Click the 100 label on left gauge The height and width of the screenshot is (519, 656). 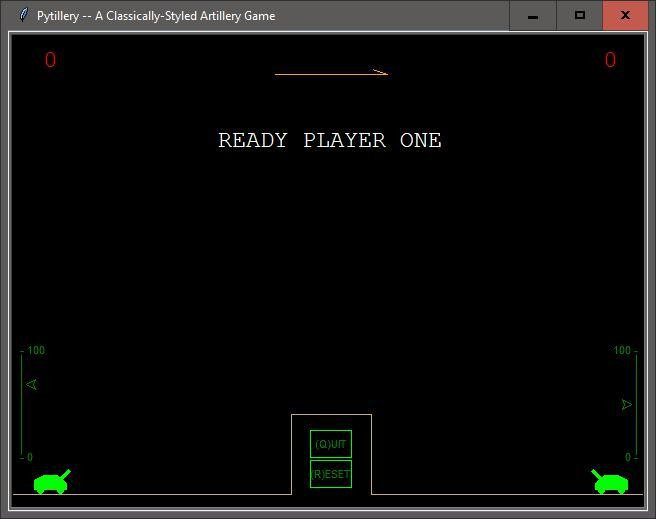[x=36, y=350]
